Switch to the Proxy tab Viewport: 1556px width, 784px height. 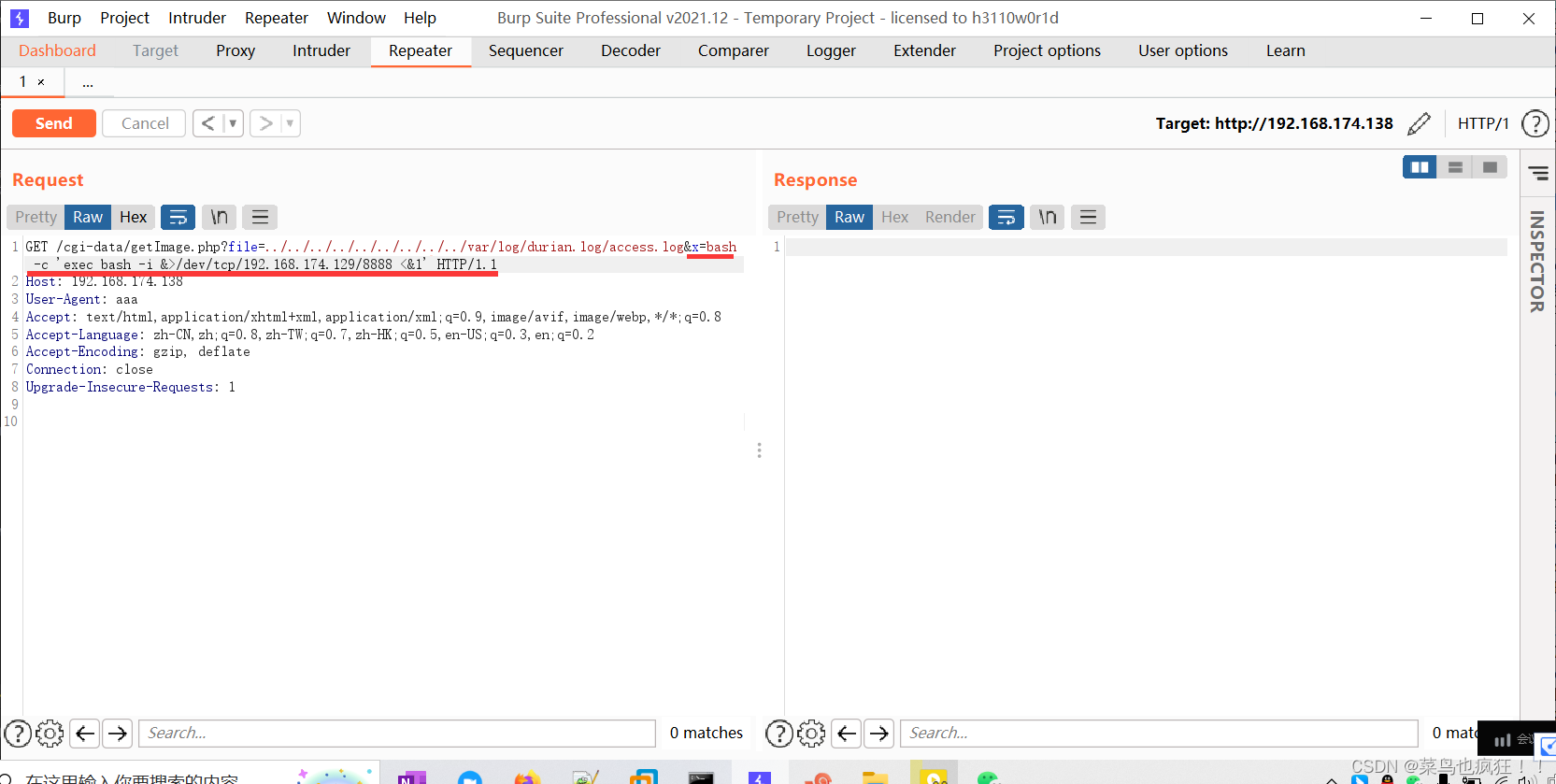coord(236,50)
